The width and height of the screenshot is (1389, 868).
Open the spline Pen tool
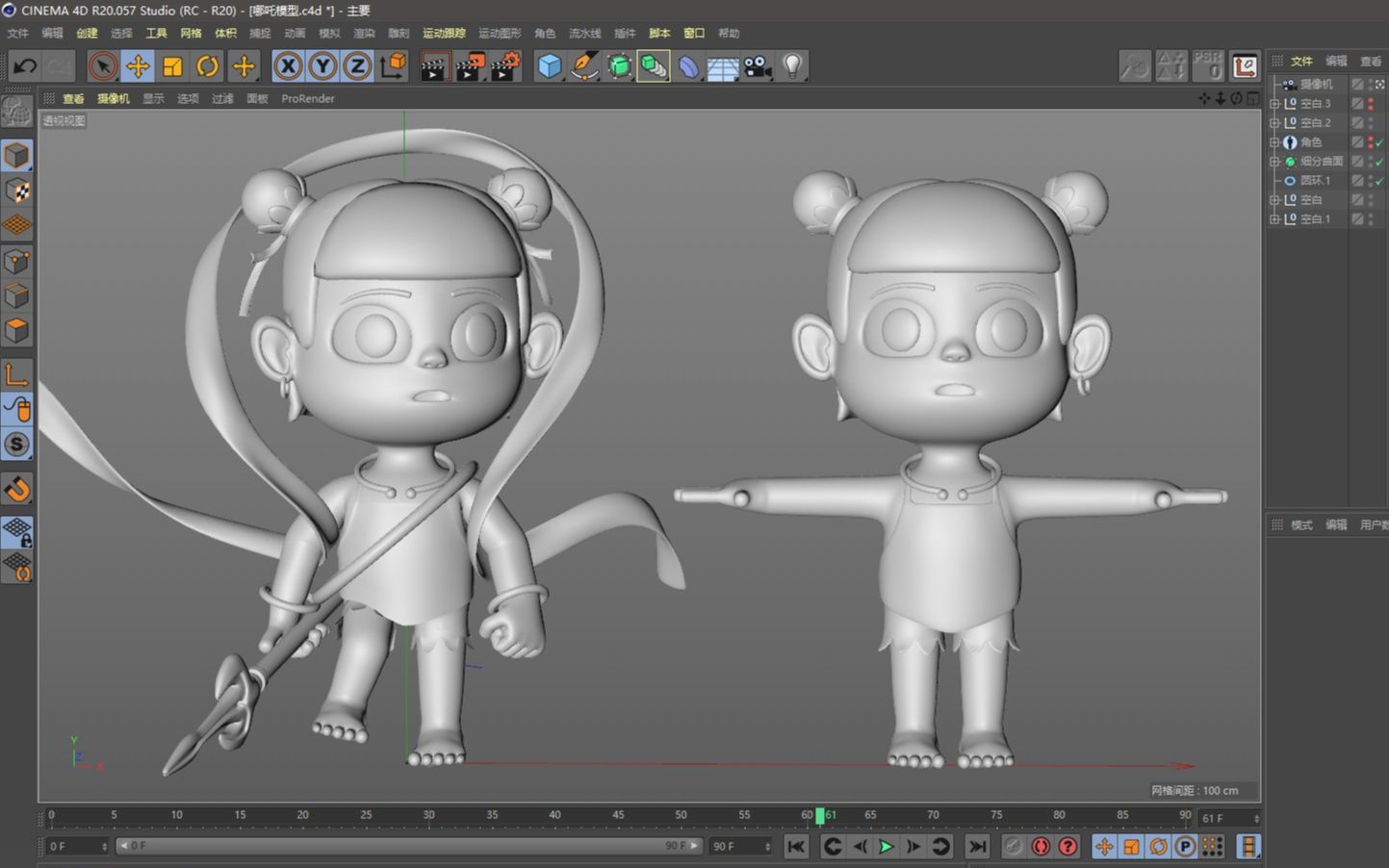584,66
